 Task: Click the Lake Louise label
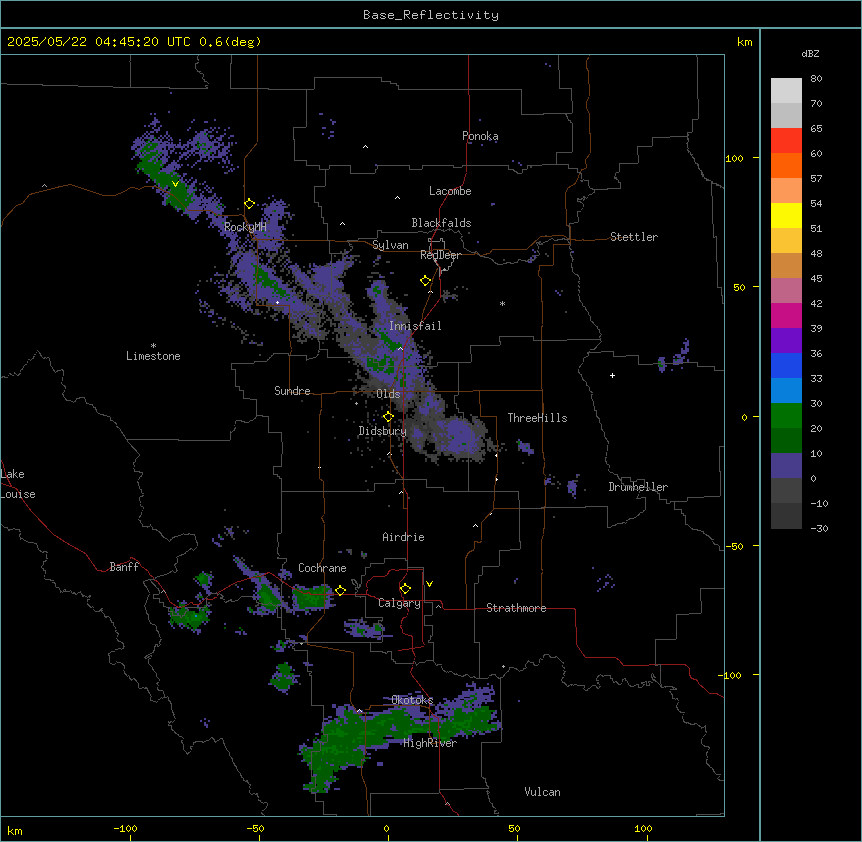pos(18,484)
